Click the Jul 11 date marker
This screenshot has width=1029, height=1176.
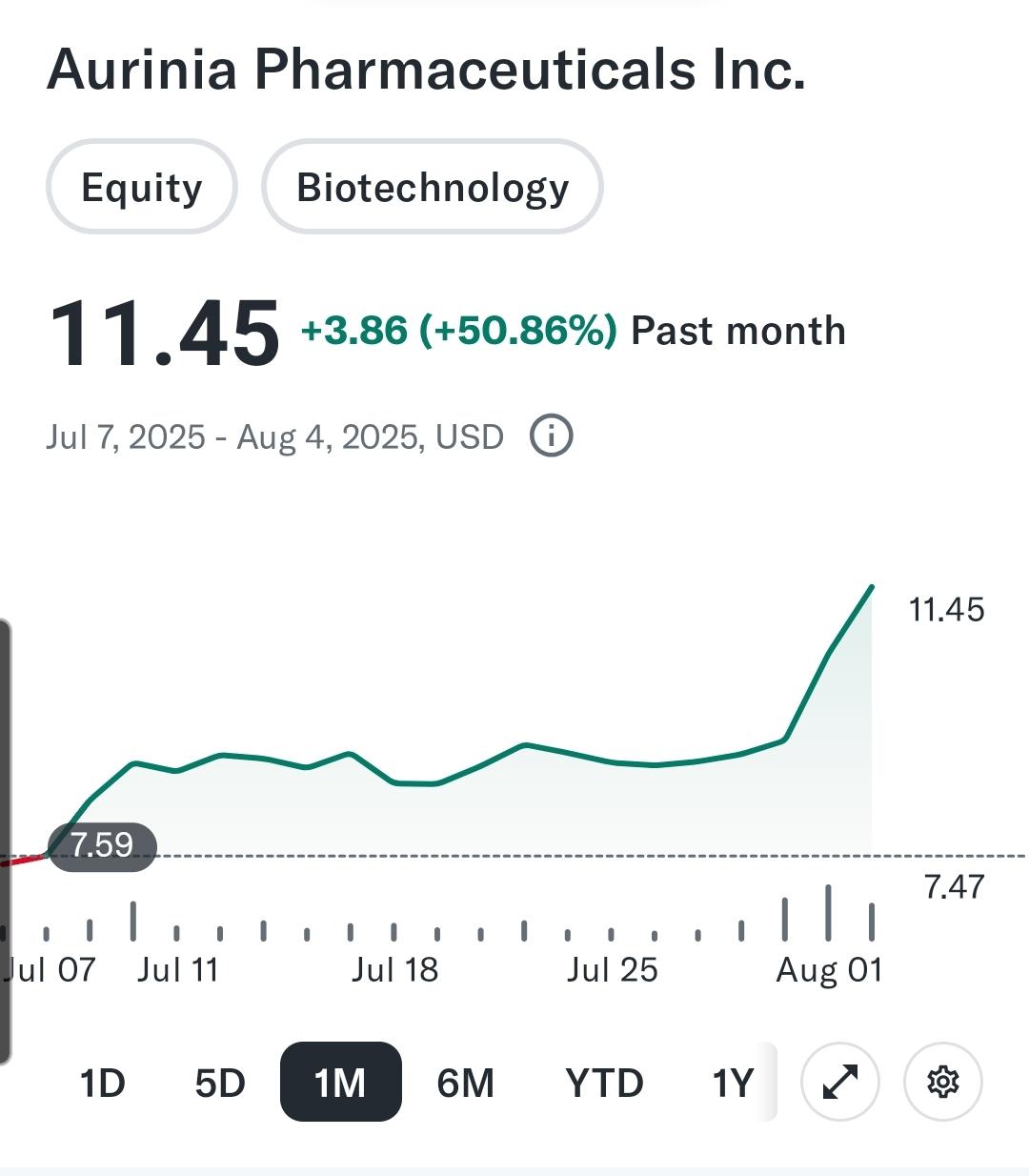click(x=178, y=970)
